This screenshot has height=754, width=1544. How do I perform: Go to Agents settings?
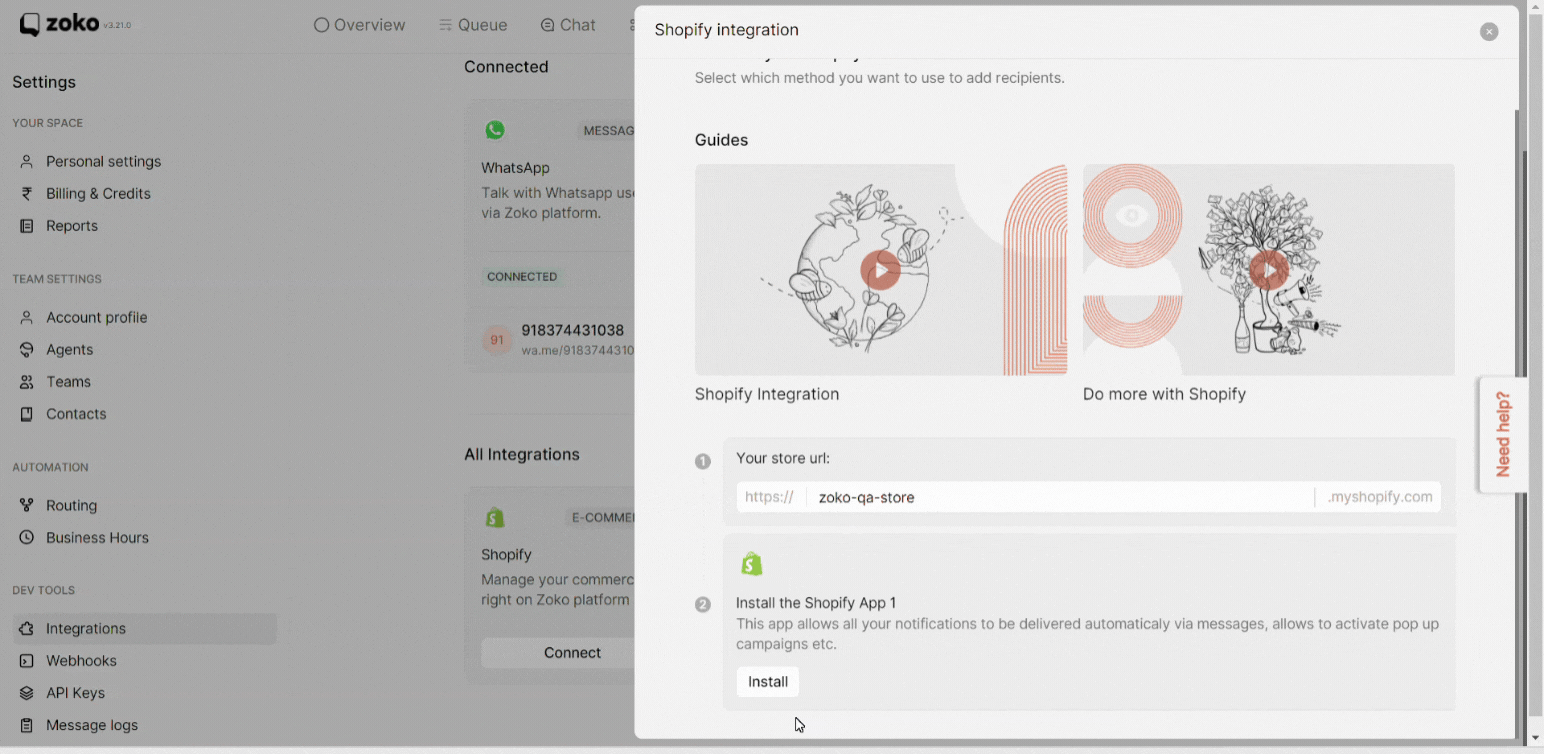coord(69,349)
